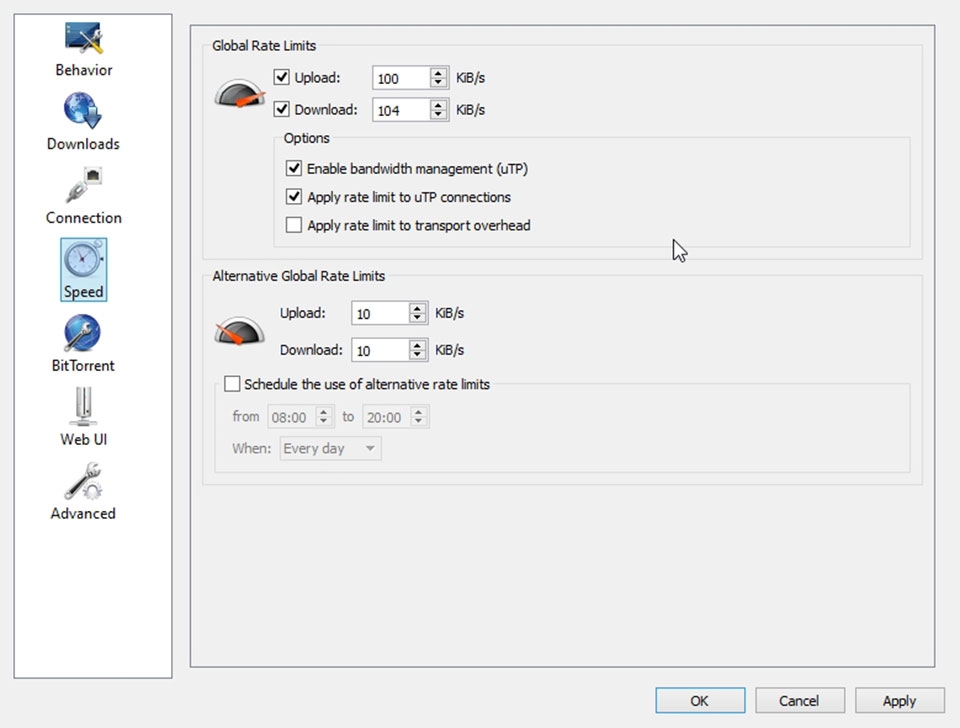Check Schedule the use of alternative rate limits
The width and height of the screenshot is (960, 728).
tap(232, 384)
